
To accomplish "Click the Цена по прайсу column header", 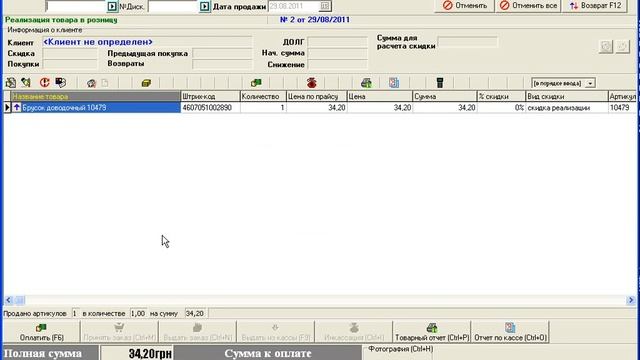I will pos(317,97).
